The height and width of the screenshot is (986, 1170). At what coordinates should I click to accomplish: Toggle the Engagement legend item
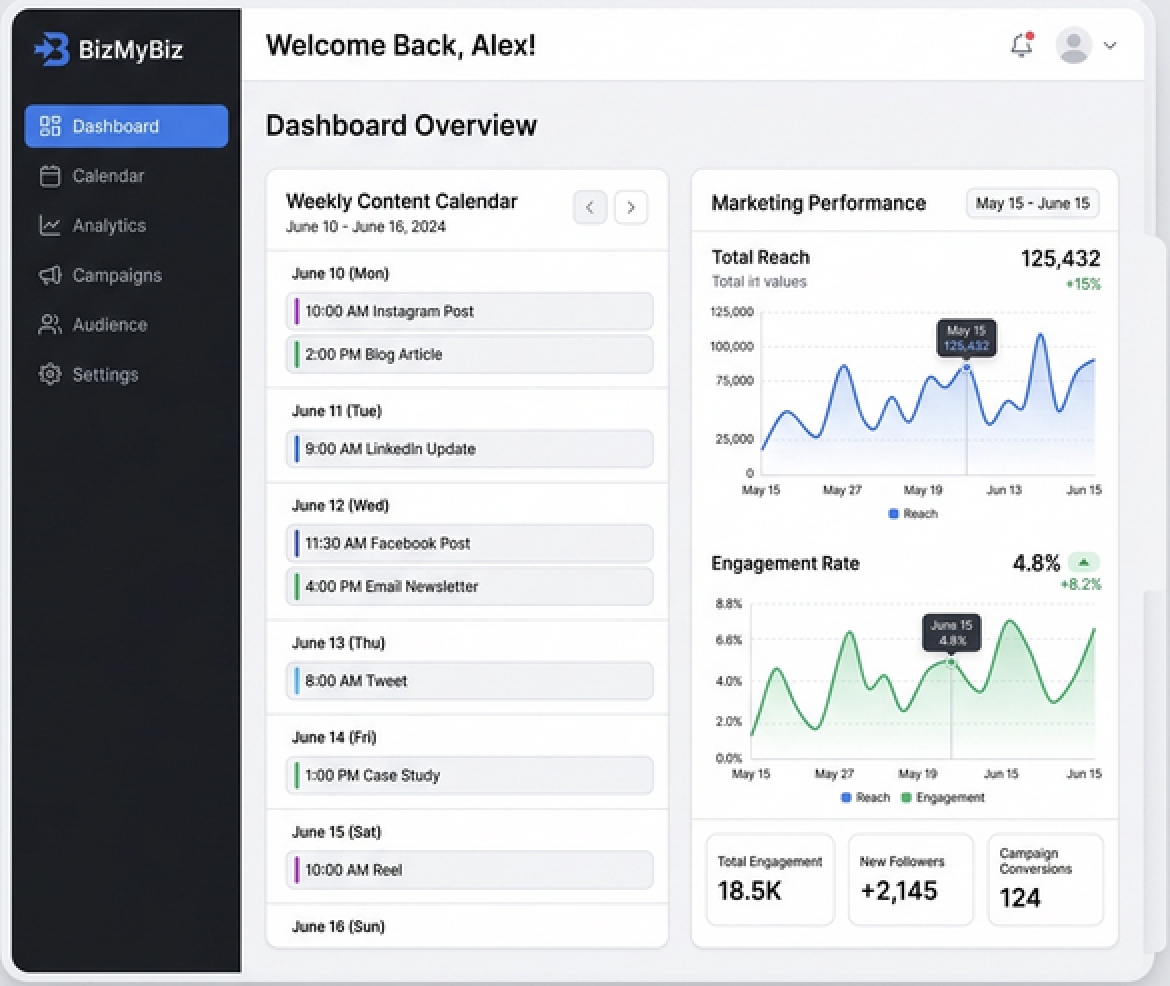coord(942,797)
